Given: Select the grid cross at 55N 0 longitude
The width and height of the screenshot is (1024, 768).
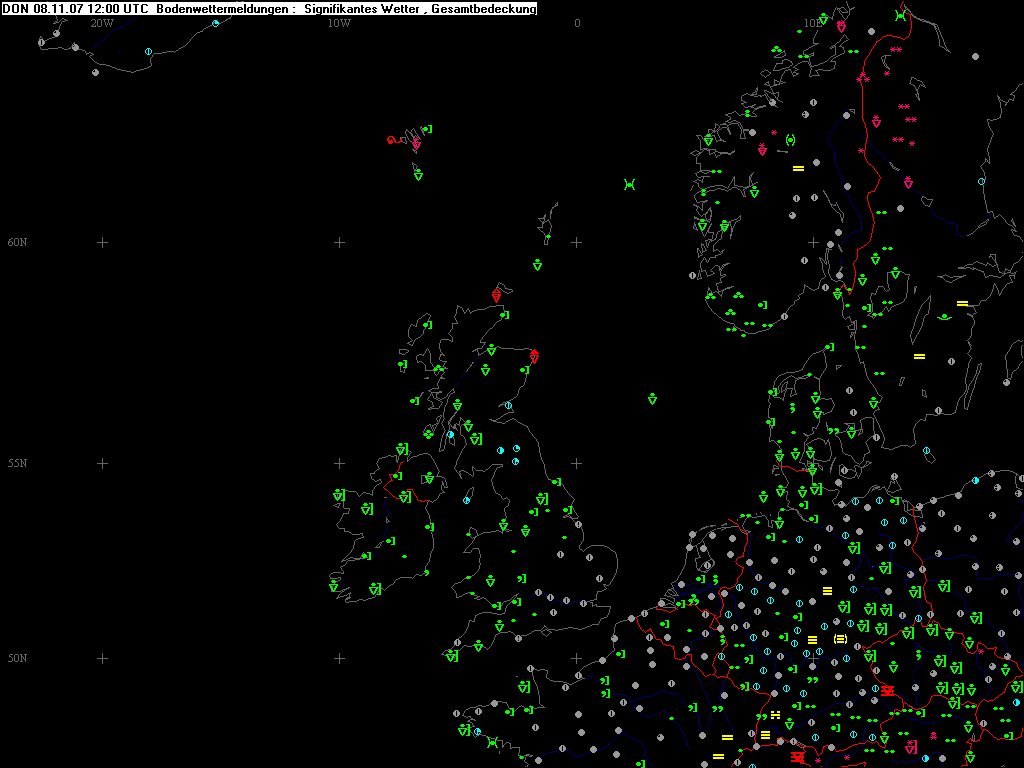Looking at the screenshot, I should pyautogui.click(x=577, y=463).
